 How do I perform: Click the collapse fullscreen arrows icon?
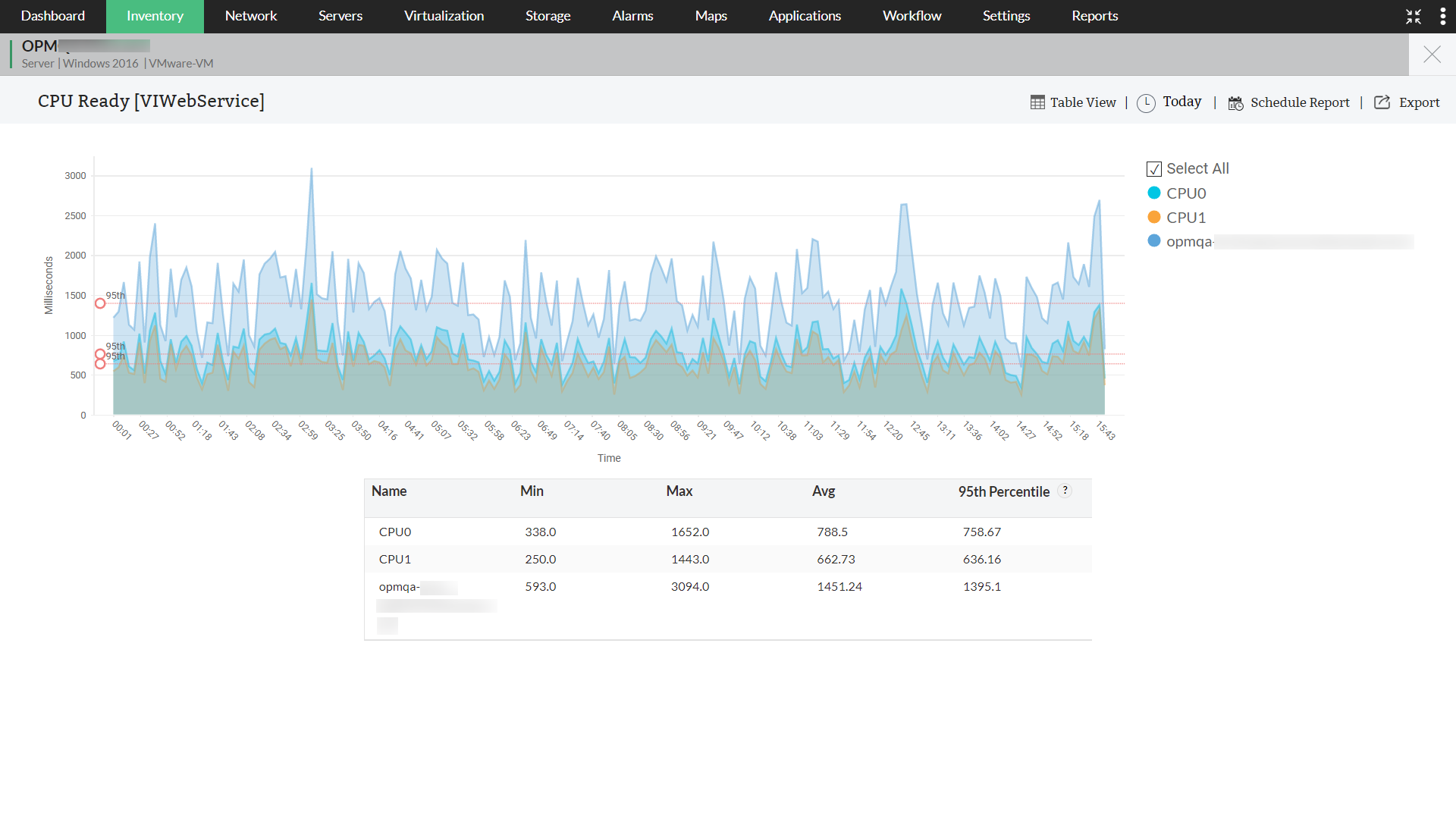(1414, 17)
